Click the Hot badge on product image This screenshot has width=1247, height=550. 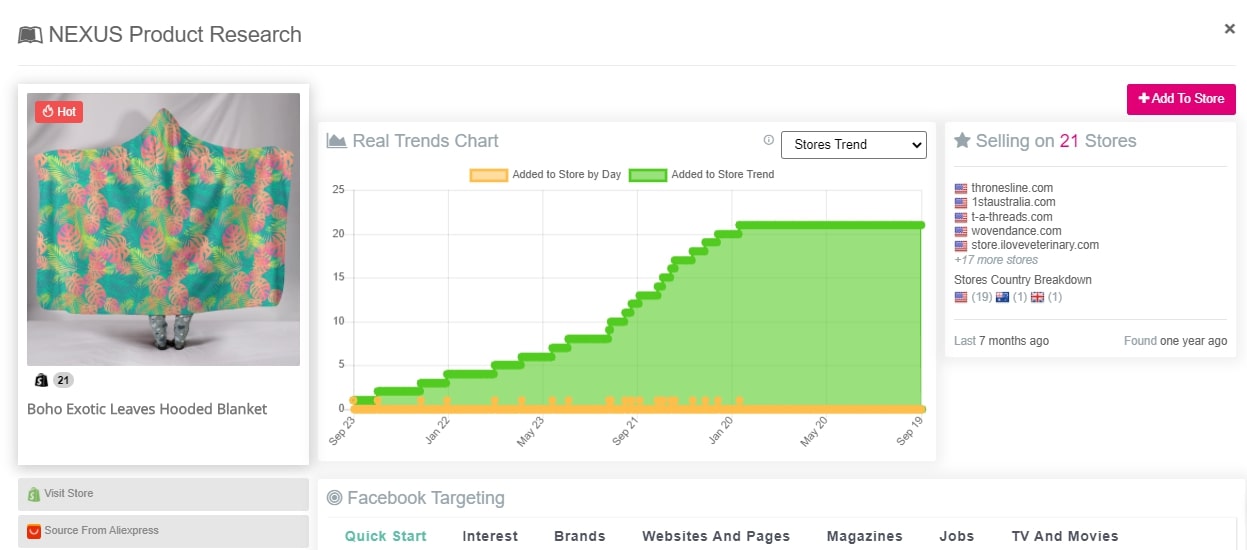59,112
